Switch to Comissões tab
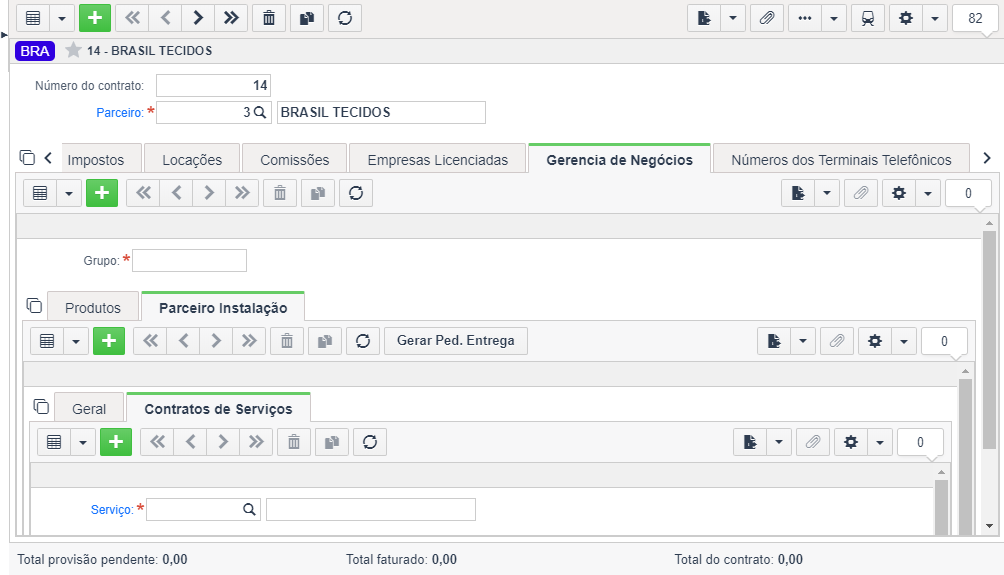1004x575 pixels. pyautogui.click(x=295, y=159)
